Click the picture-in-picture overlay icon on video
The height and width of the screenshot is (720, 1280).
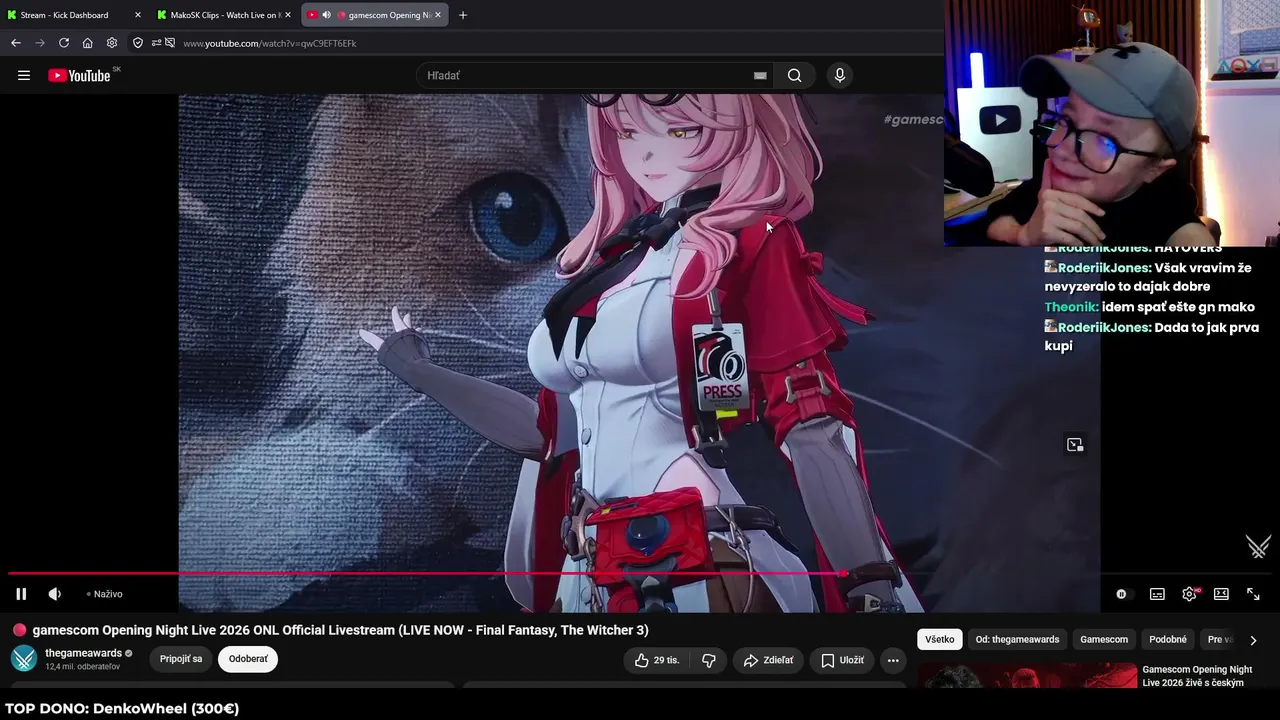pos(1075,445)
